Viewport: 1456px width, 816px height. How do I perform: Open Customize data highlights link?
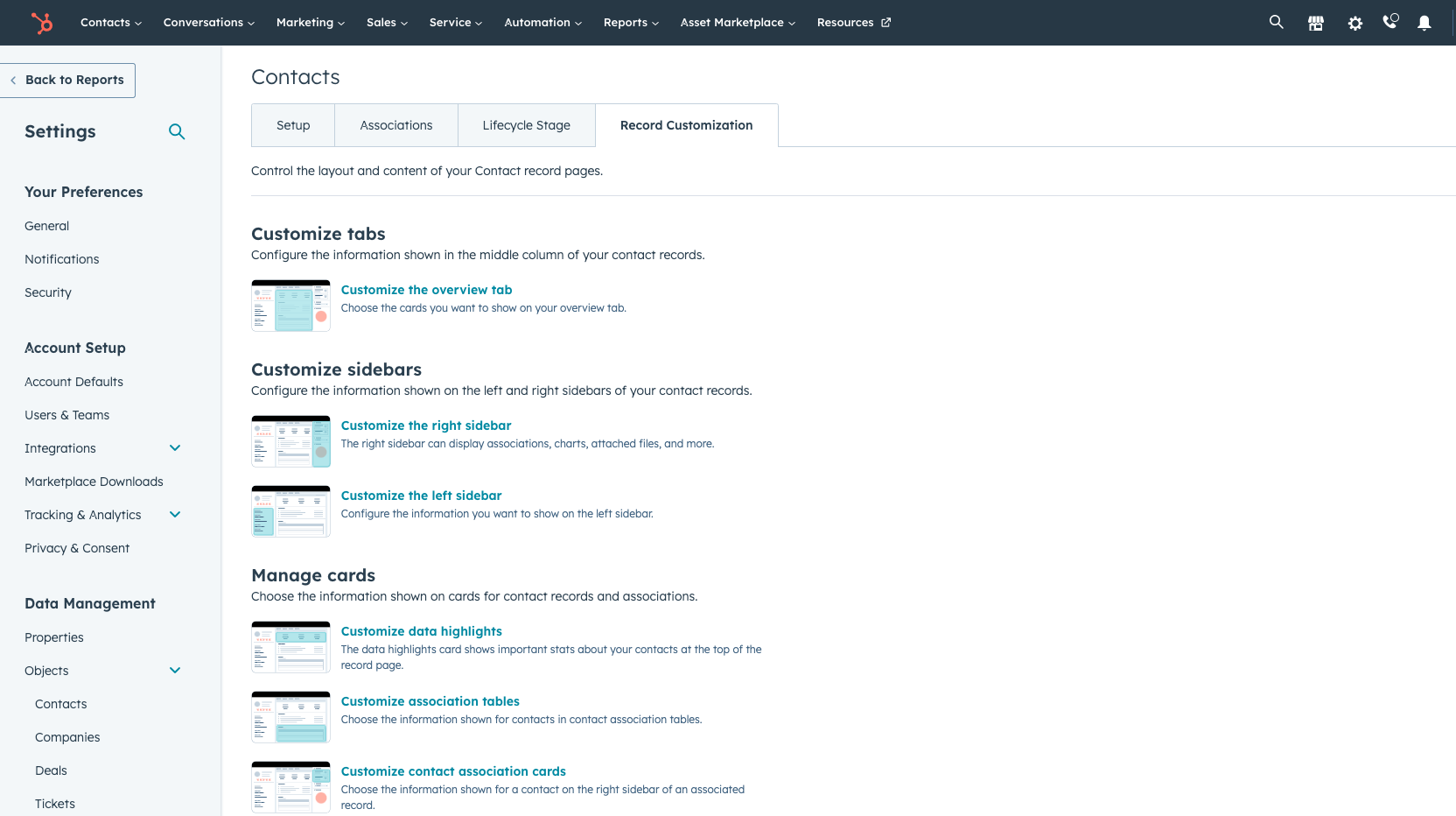422,631
